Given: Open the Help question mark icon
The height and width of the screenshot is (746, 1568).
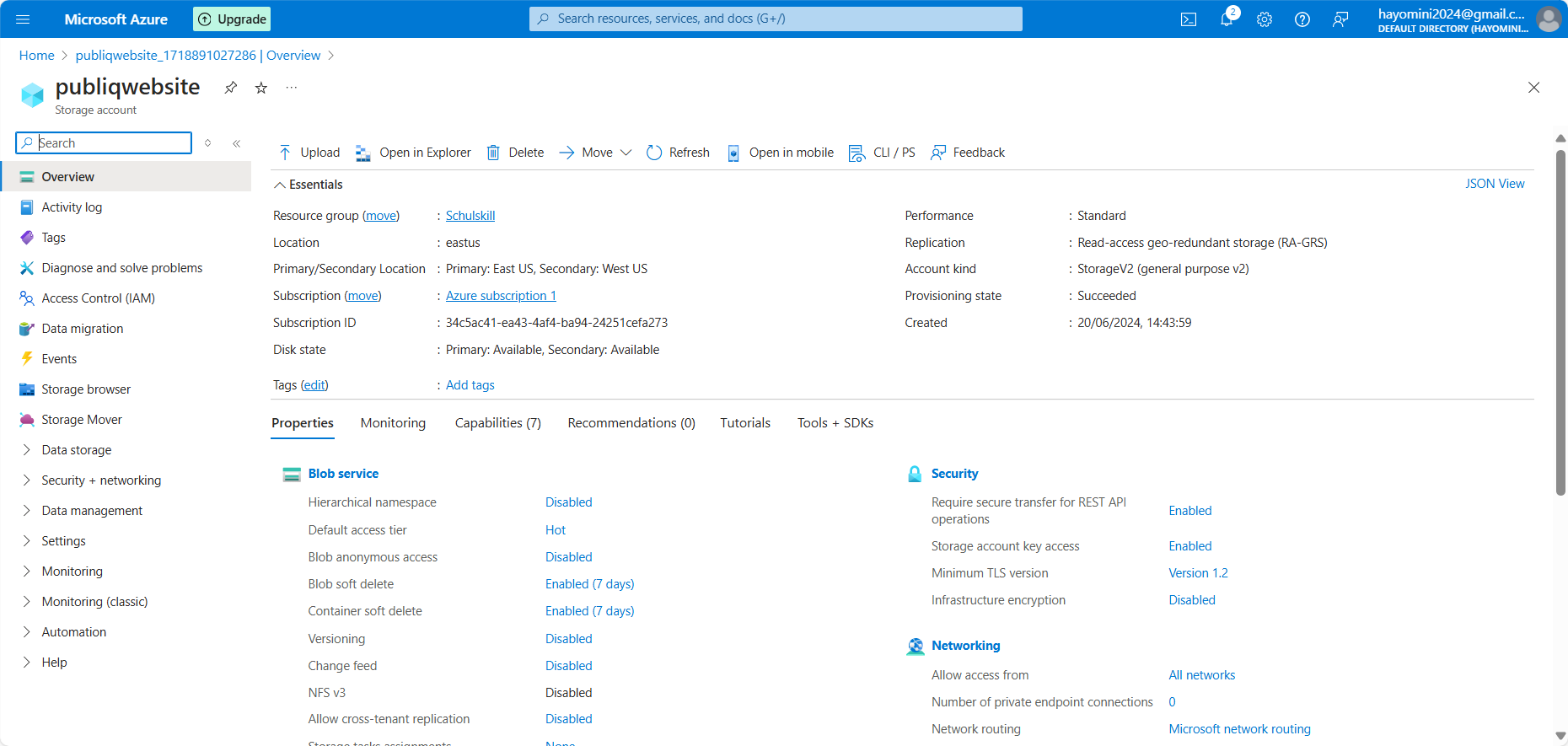Looking at the screenshot, I should [x=1302, y=19].
